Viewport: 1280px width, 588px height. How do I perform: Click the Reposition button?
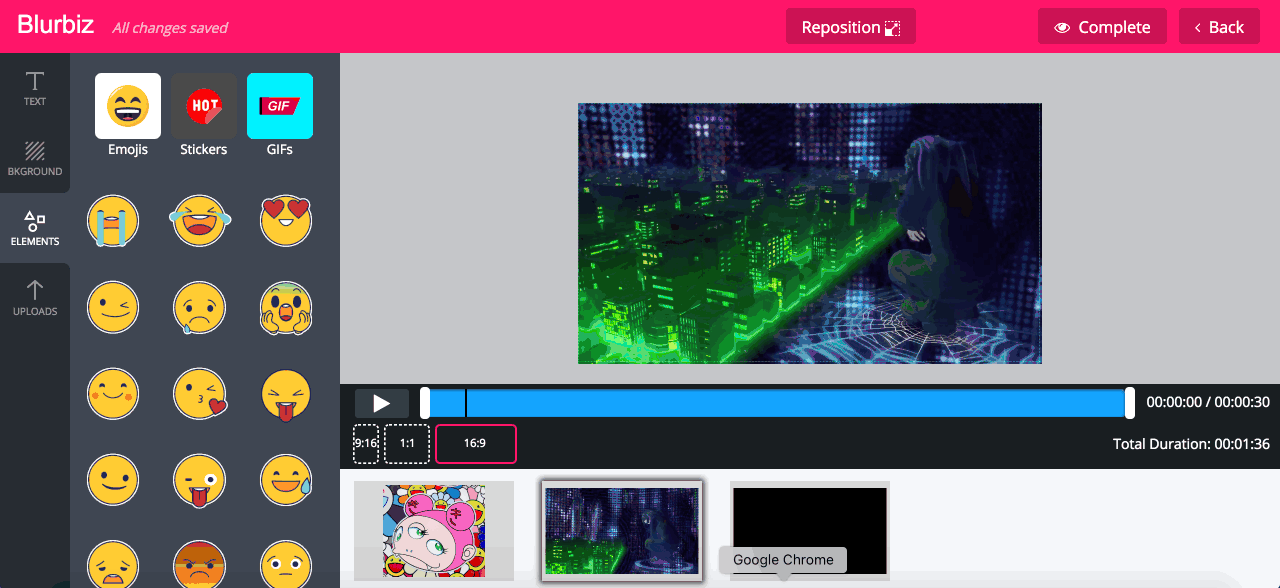point(851,27)
